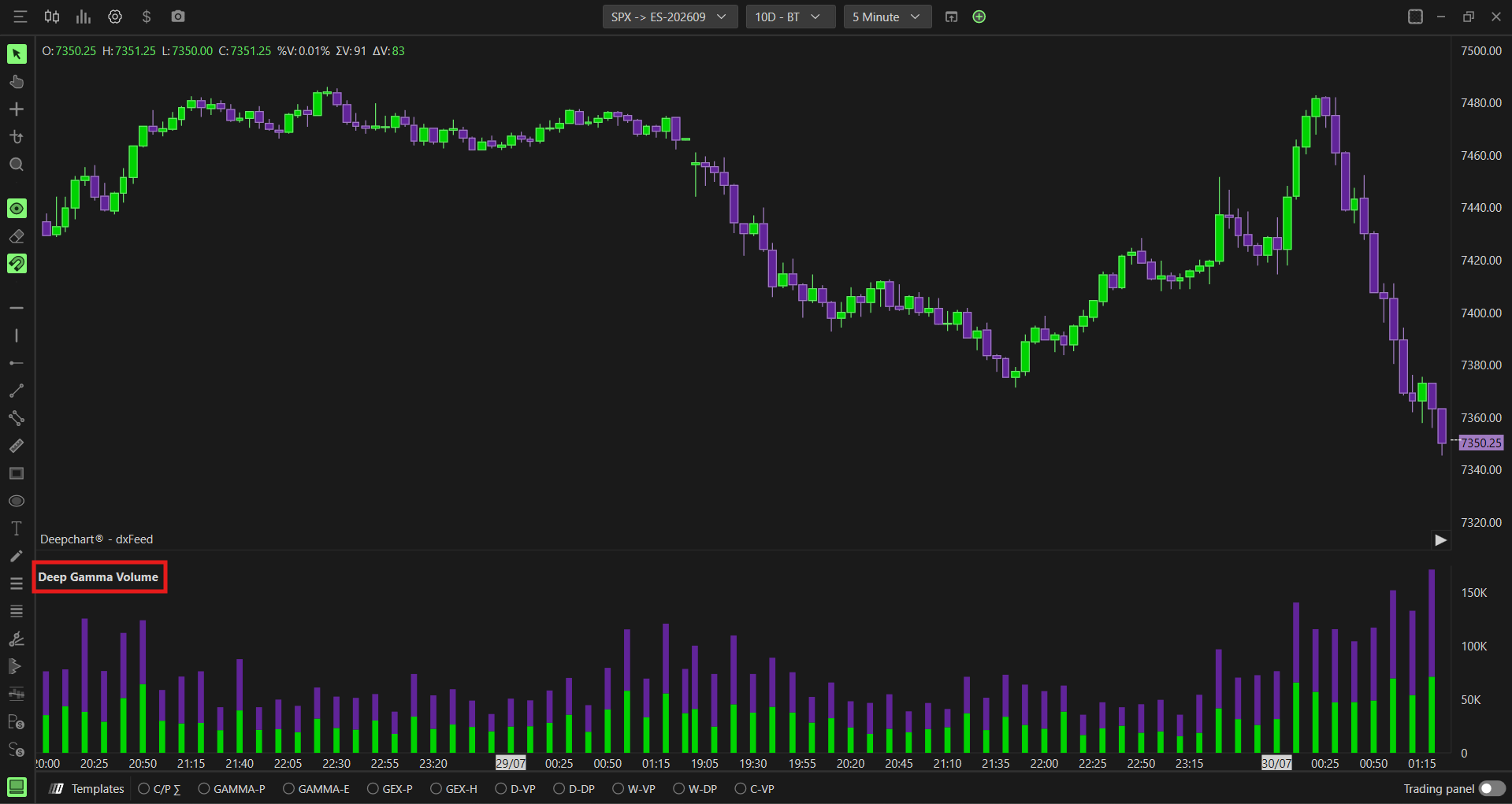This screenshot has width=1512, height=804.
Task: Open the SPX -> ES-202609 symbol dropdown
Action: (x=670, y=17)
